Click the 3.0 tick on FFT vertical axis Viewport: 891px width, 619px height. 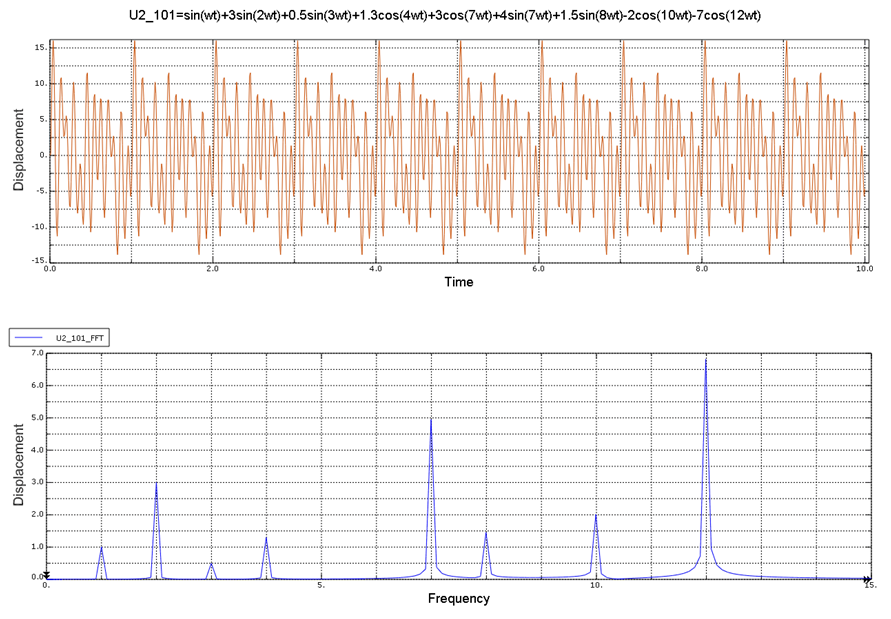point(38,483)
